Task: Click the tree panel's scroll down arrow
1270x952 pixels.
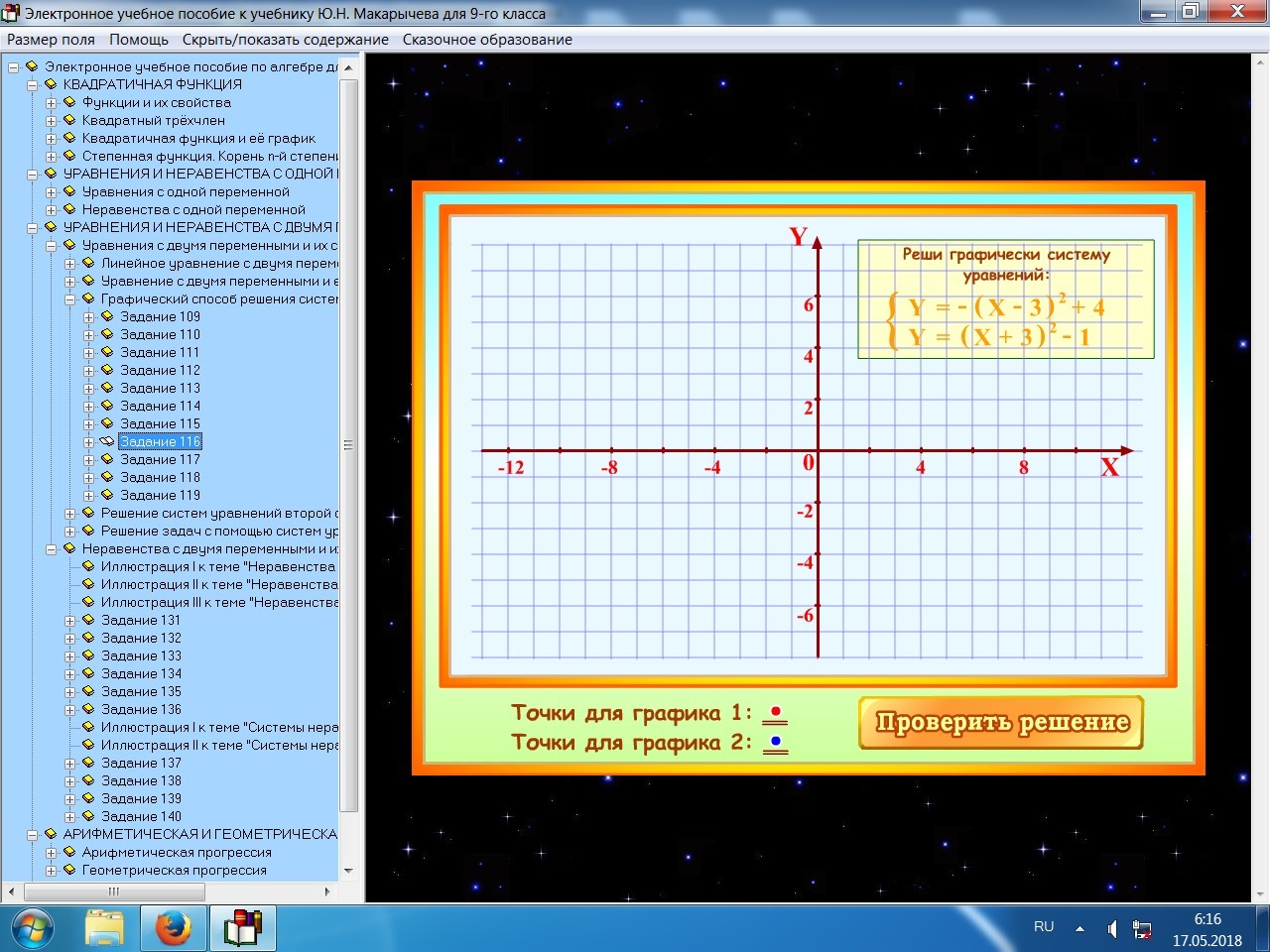Action: 348,871
